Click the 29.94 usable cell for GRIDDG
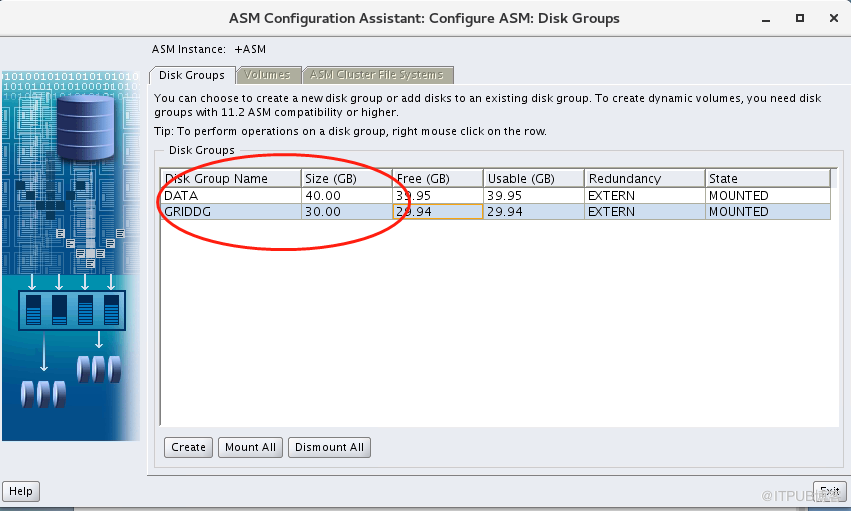Screen dimensions: 851x511 [x=534, y=212]
